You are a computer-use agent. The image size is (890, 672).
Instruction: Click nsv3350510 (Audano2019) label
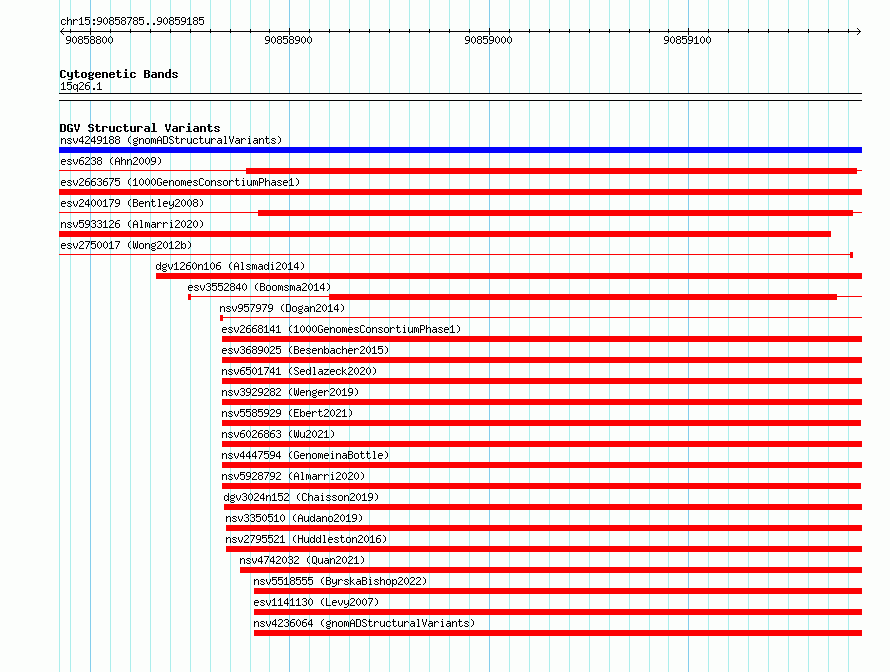click(x=294, y=518)
